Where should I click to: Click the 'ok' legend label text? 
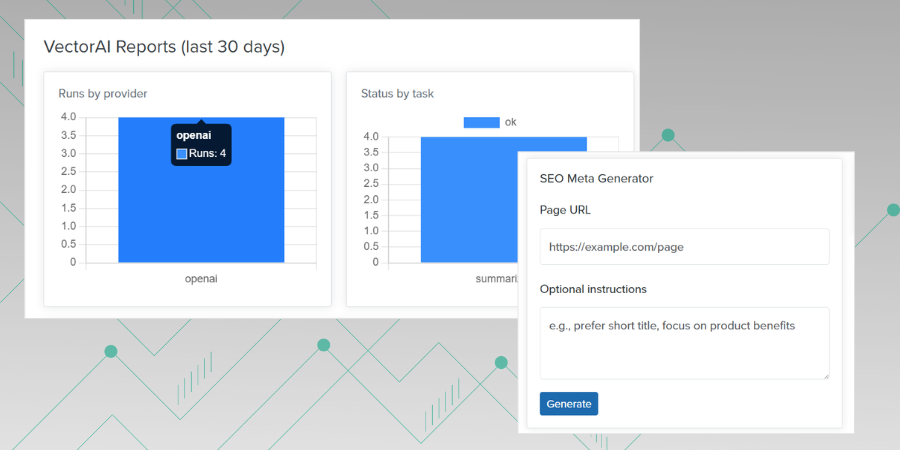[x=511, y=122]
